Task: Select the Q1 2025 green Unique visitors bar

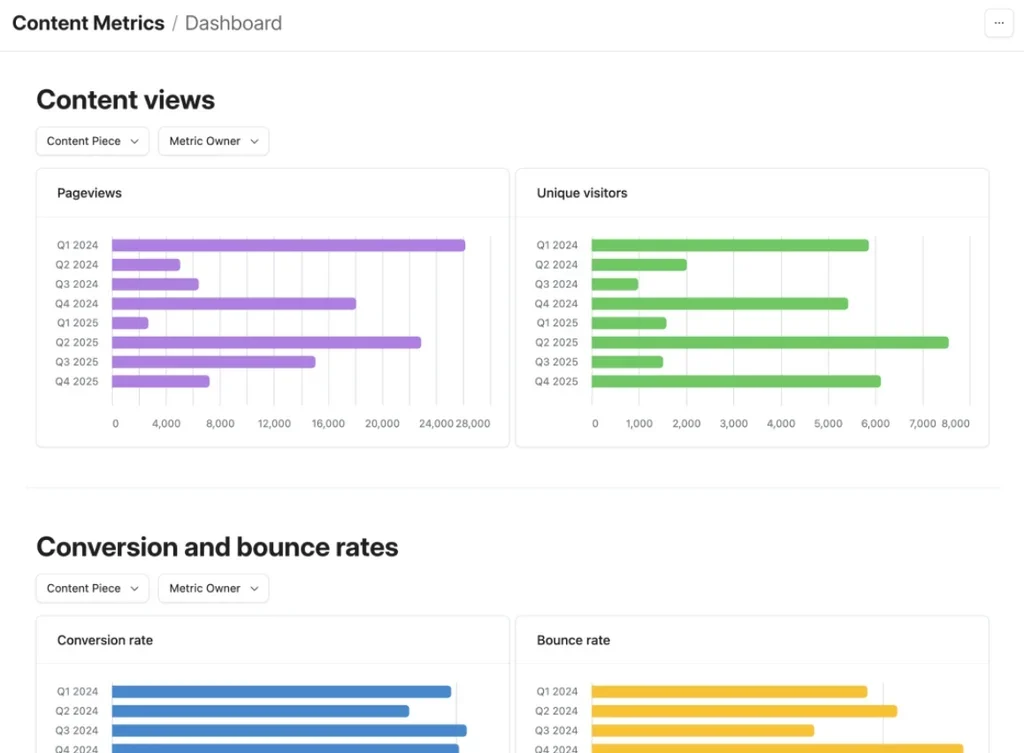Action: 629,323
